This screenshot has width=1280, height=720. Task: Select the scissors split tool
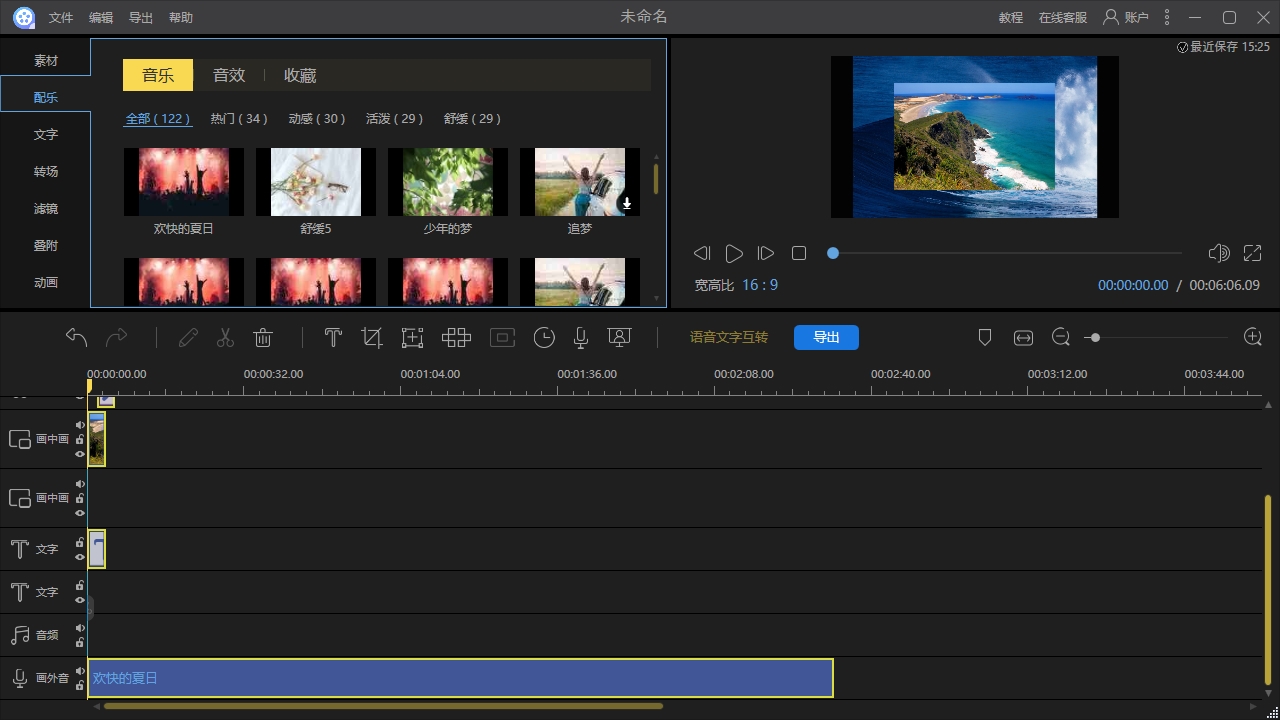coord(225,337)
